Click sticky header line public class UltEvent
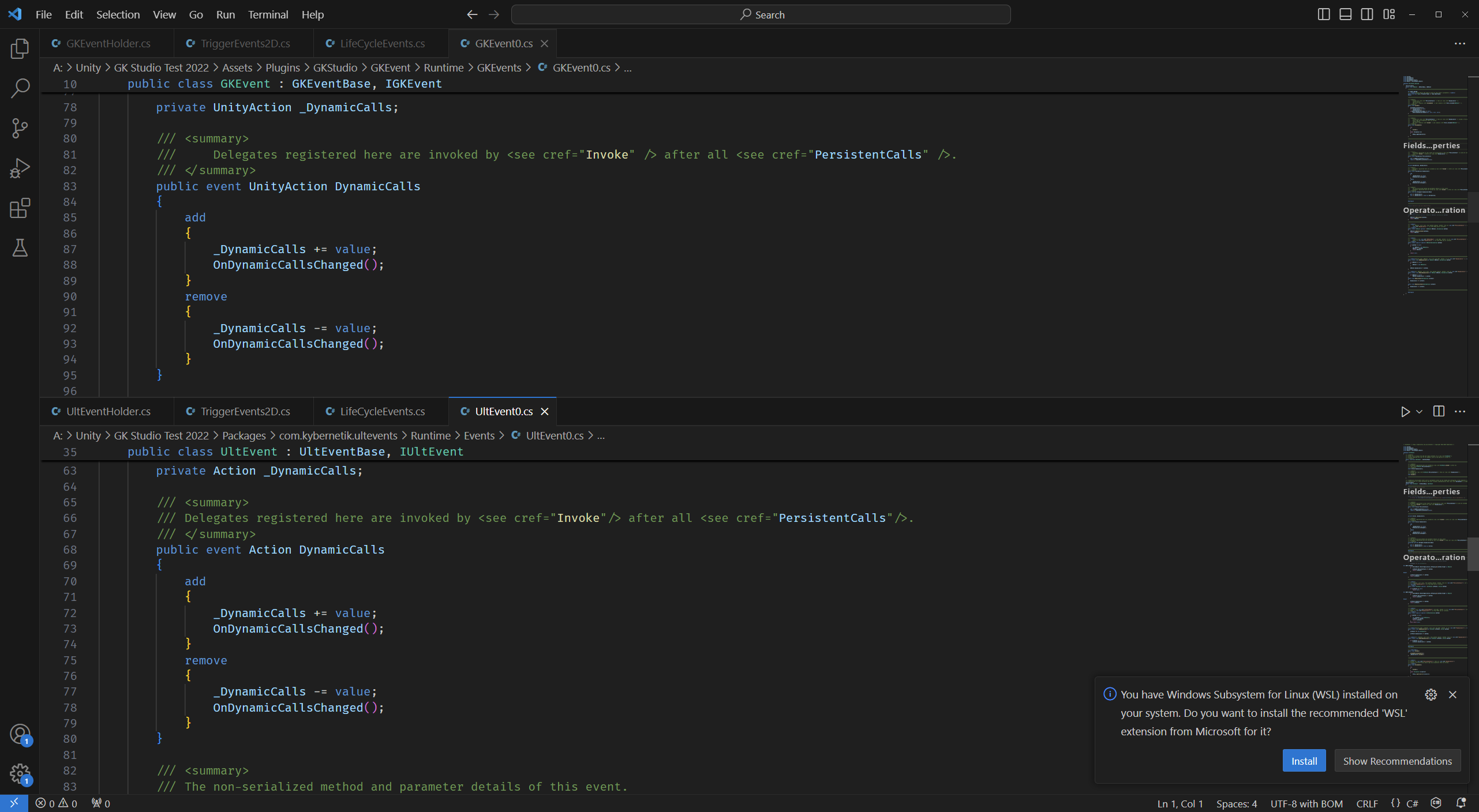The width and height of the screenshot is (1479, 812). click(x=295, y=452)
